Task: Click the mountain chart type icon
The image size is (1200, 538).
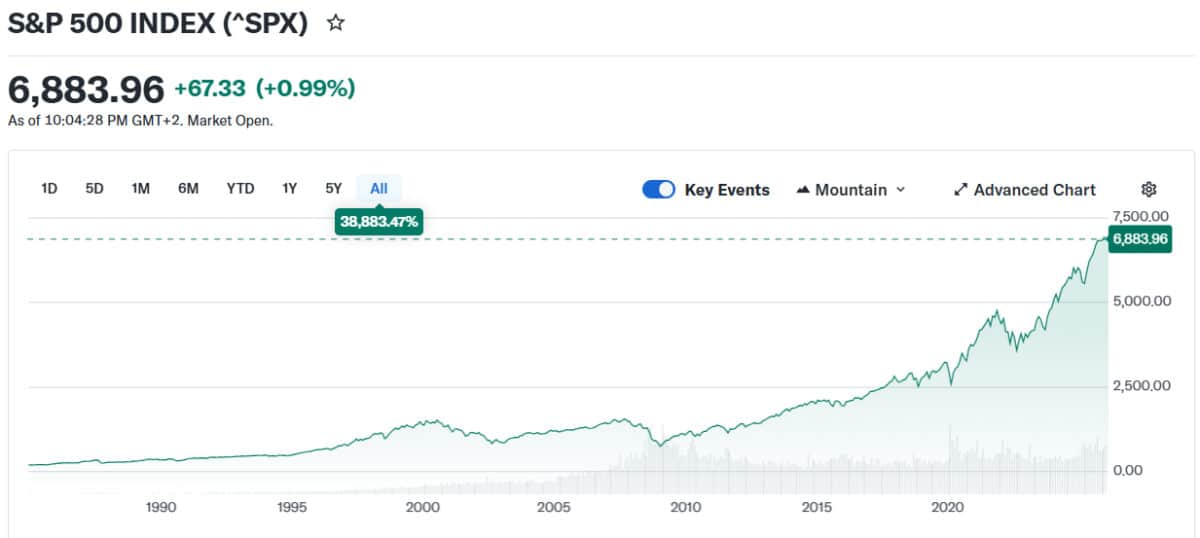Action: pos(803,189)
